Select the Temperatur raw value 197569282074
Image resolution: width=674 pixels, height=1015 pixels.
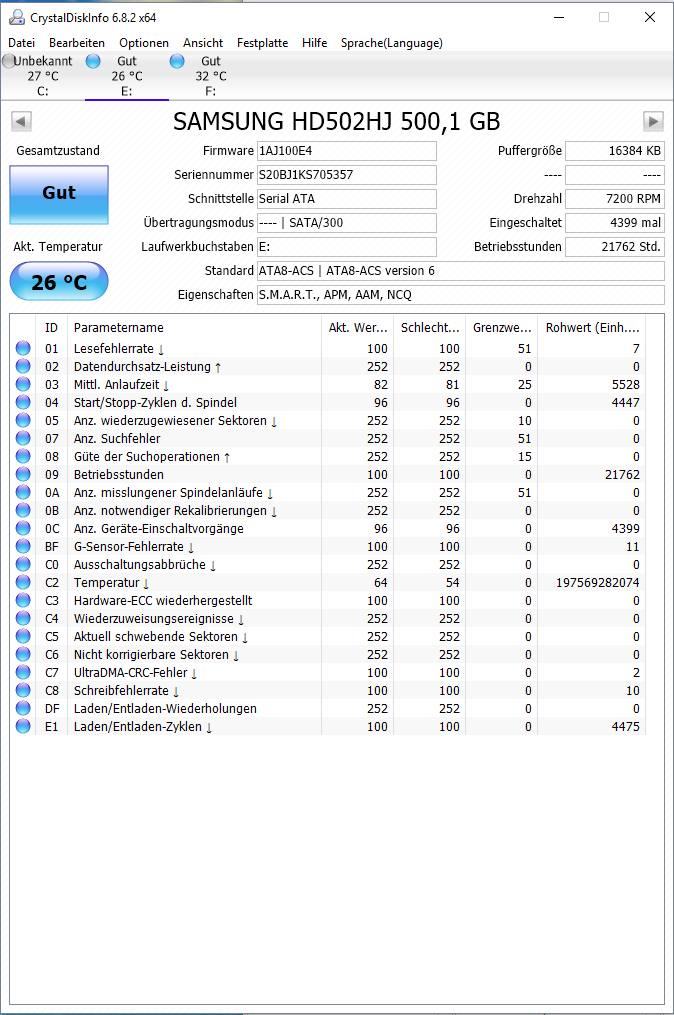(598, 583)
